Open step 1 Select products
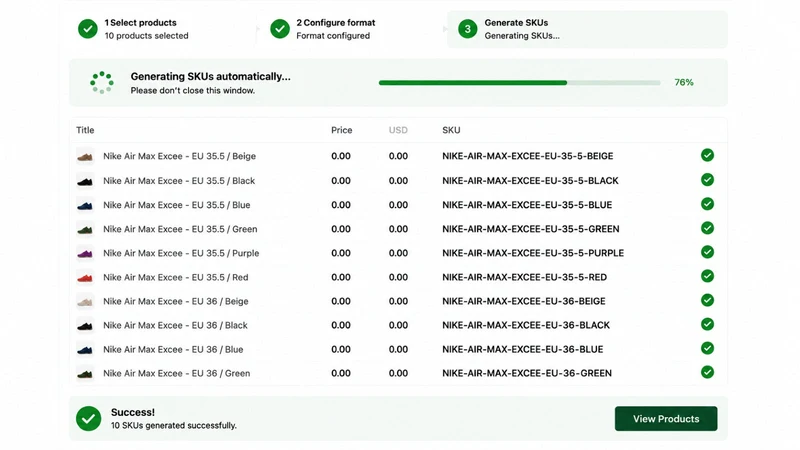The width and height of the screenshot is (800, 450). point(133,29)
